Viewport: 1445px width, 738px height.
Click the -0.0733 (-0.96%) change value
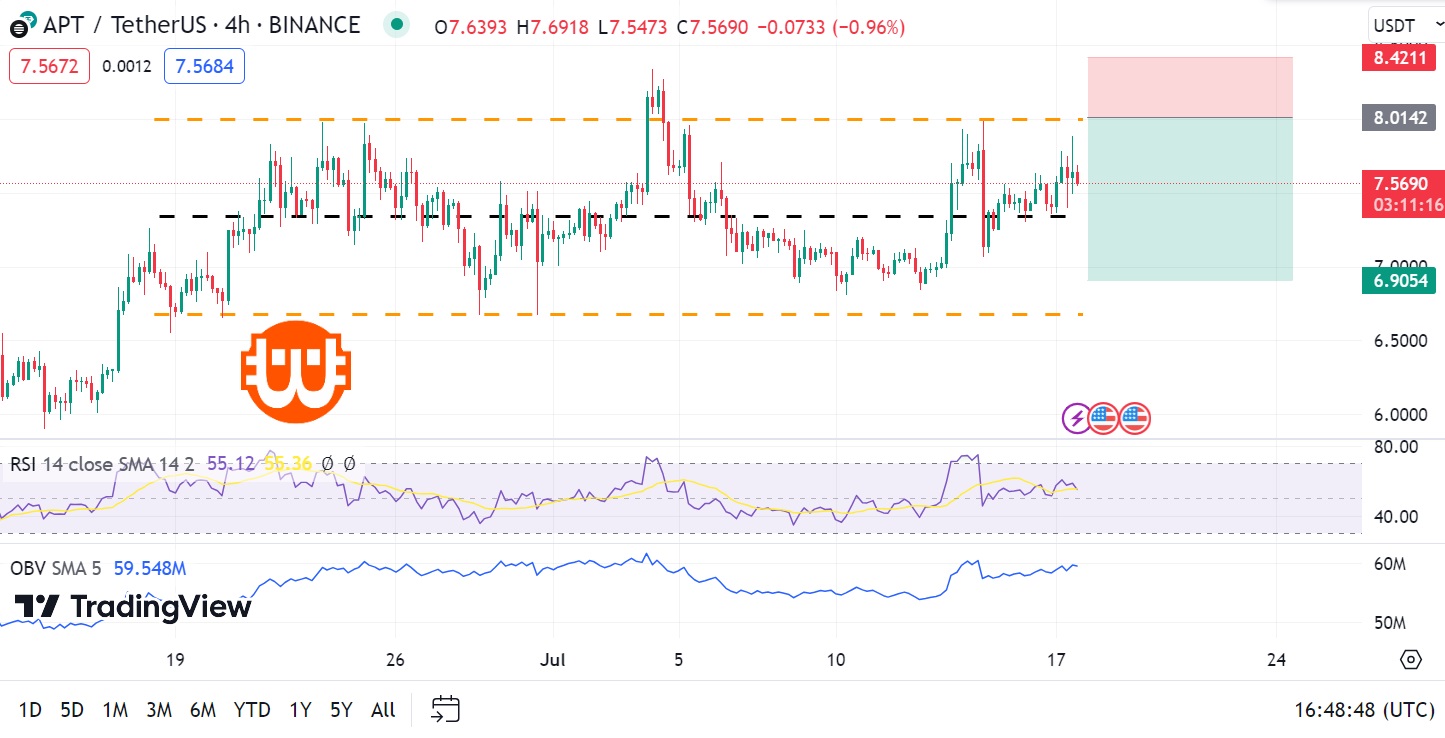point(830,27)
